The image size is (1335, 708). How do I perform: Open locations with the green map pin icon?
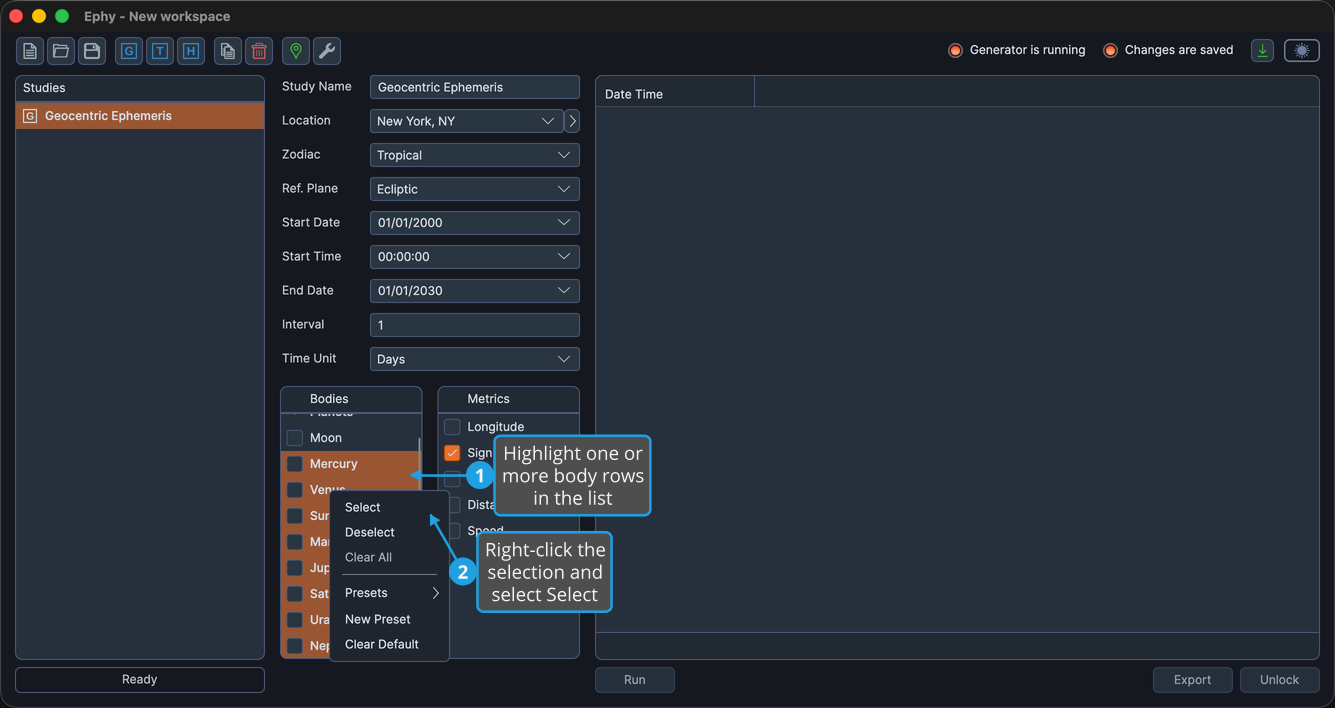pyautogui.click(x=296, y=51)
